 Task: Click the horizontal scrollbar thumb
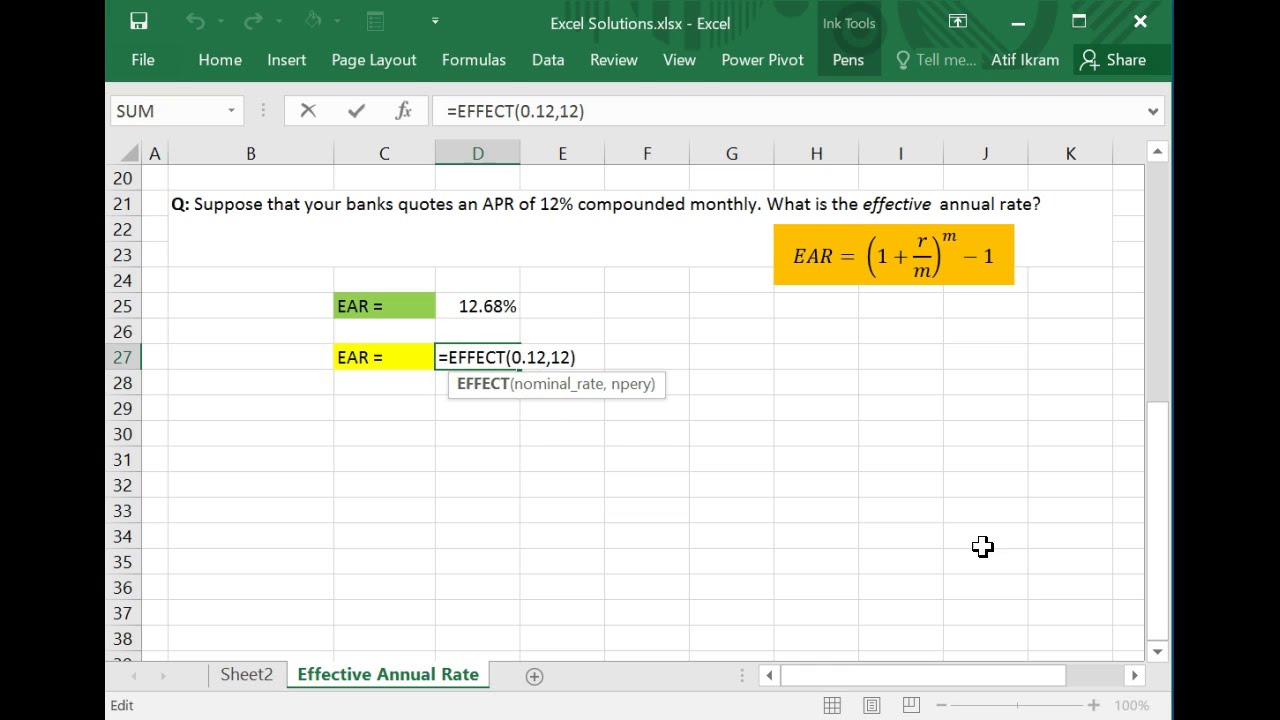923,676
